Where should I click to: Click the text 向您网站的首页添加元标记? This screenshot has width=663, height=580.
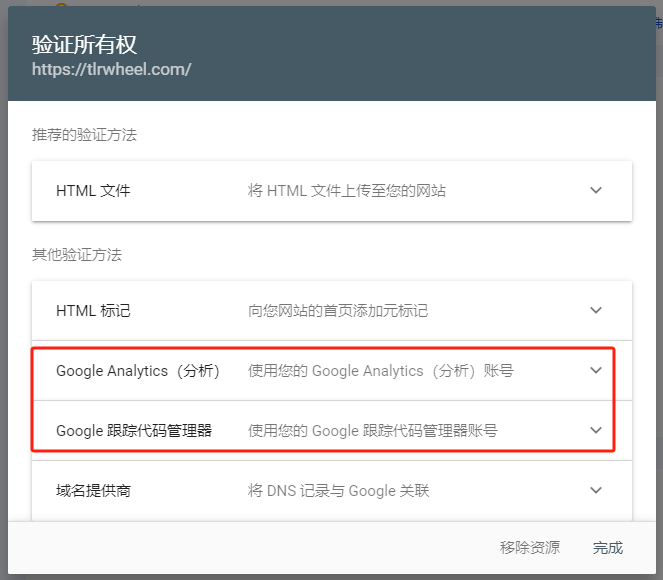(x=338, y=311)
